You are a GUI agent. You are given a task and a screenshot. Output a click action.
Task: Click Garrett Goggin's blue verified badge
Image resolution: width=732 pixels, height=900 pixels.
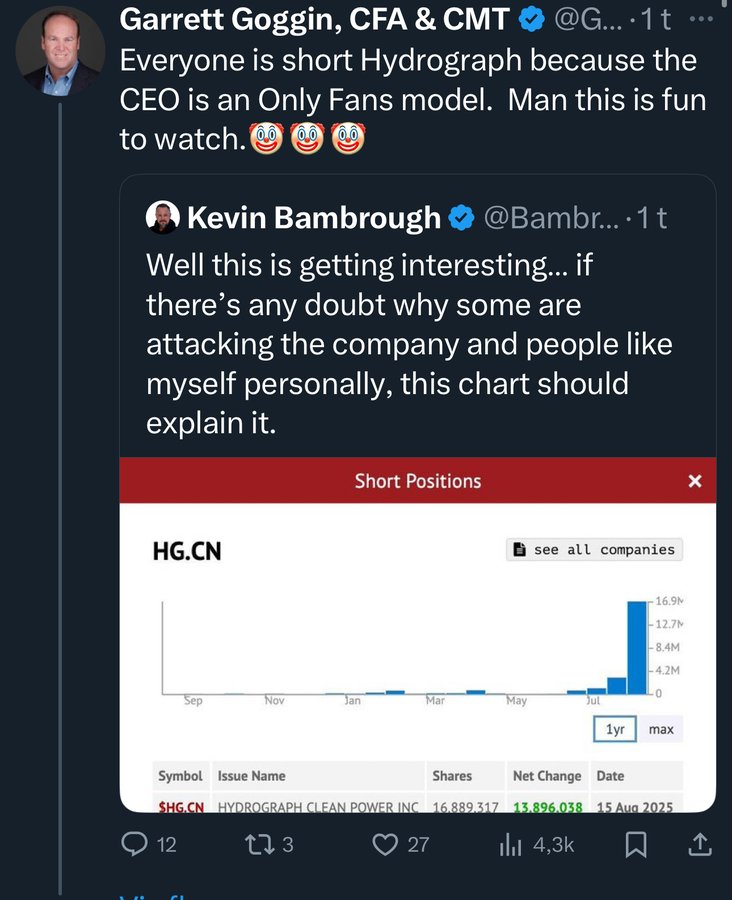[x=531, y=18]
